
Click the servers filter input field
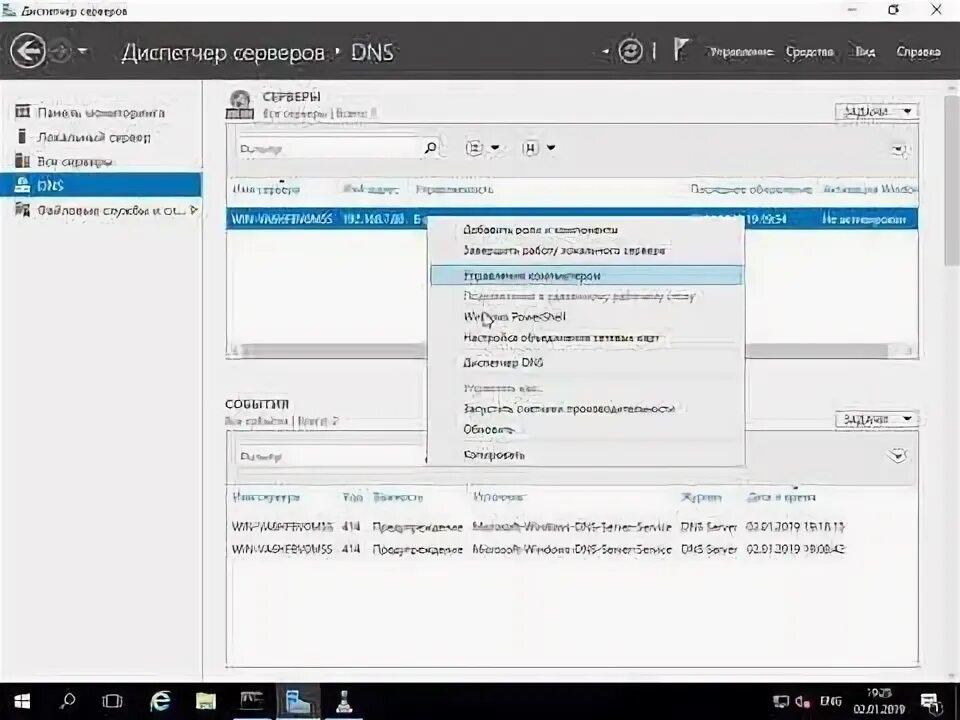[x=329, y=149]
